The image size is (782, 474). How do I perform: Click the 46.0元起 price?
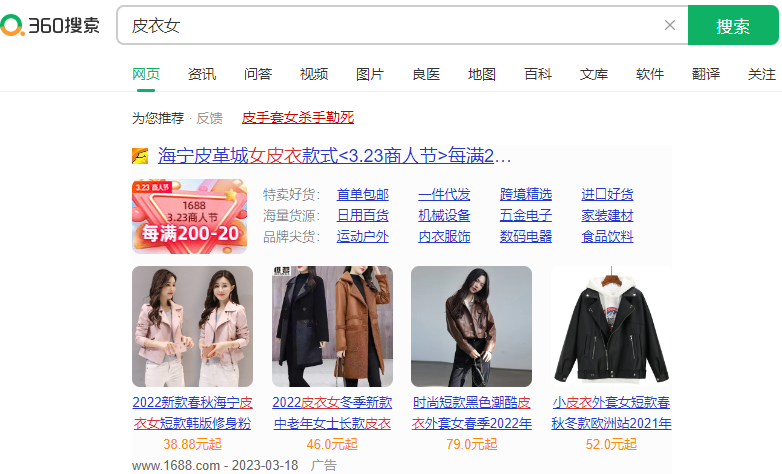click(x=332, y=444)
